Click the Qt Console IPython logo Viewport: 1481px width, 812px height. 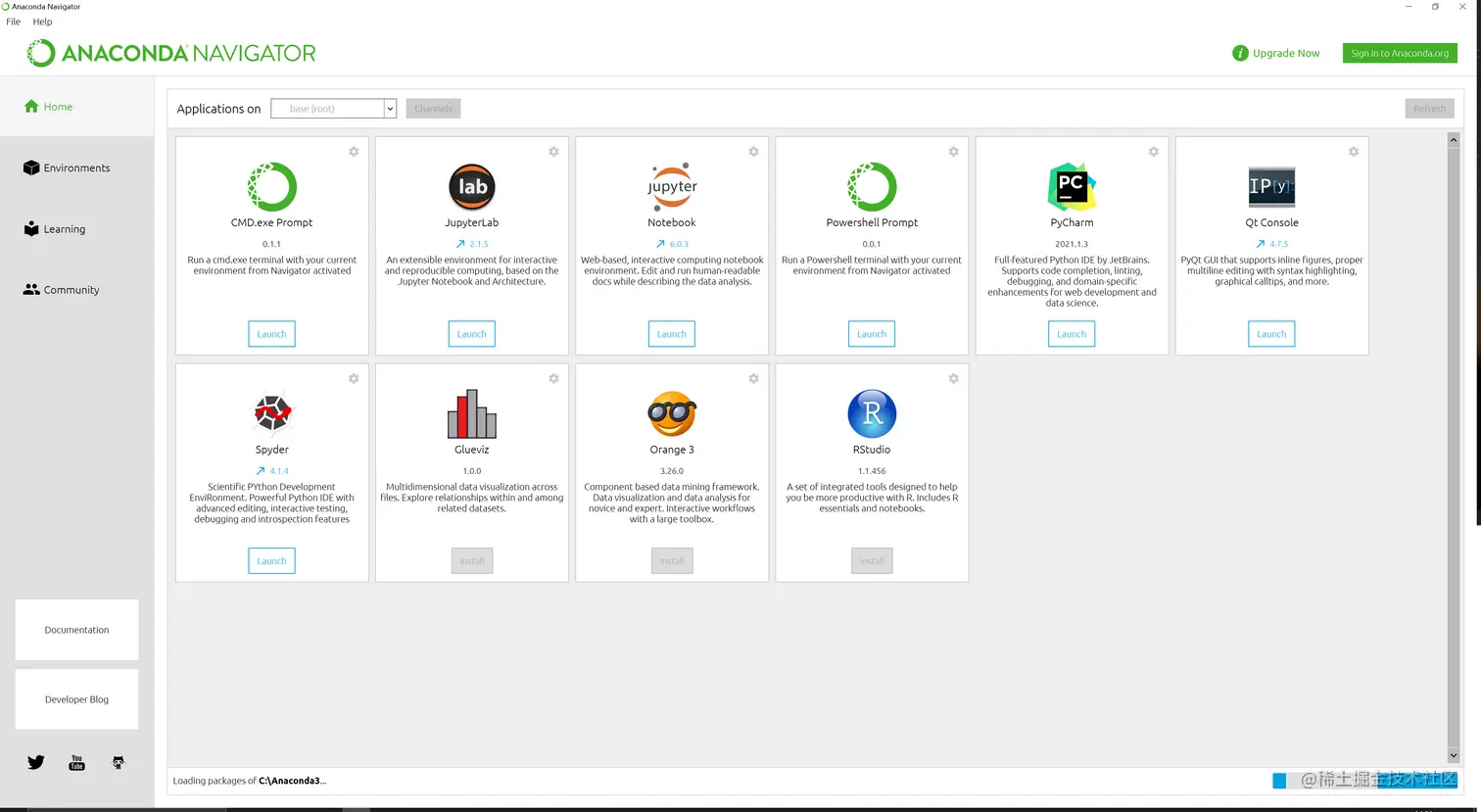(x=1271, y=186)
